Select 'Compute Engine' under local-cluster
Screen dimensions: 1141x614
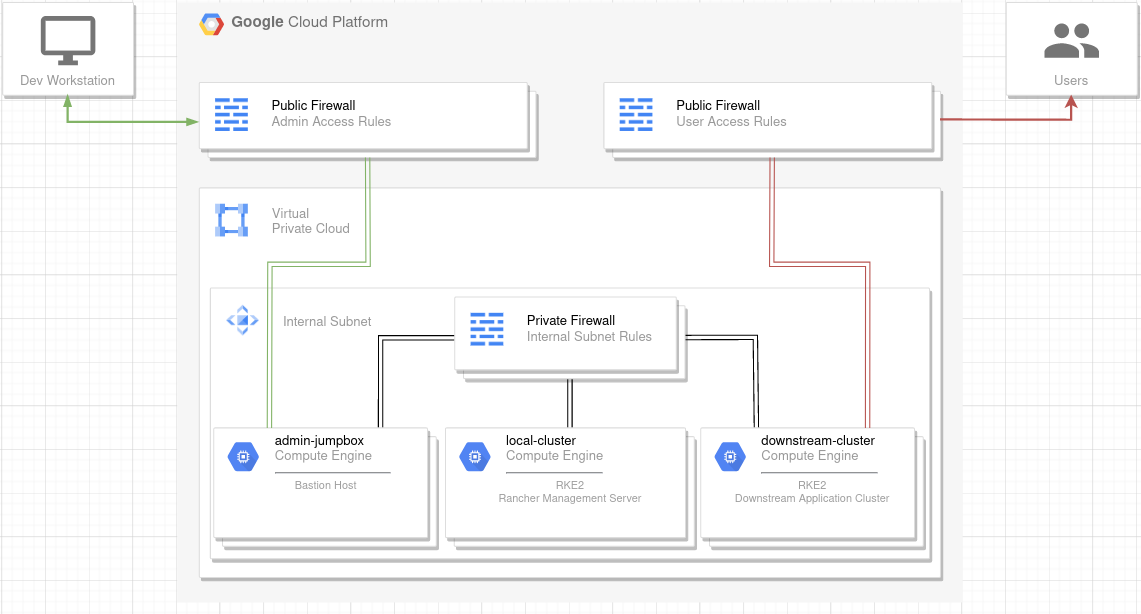point(554,455)
